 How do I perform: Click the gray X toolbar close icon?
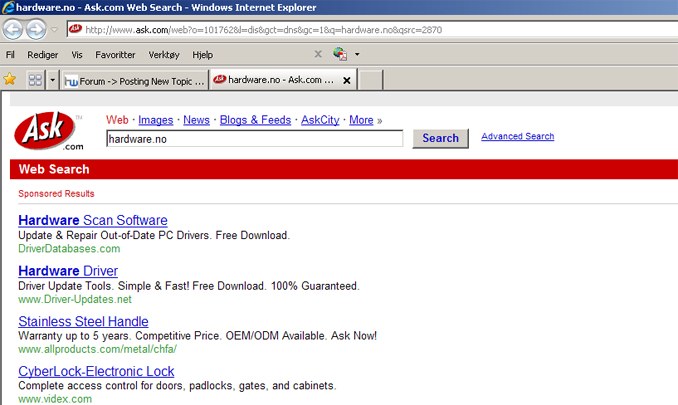tap(318, 54)
